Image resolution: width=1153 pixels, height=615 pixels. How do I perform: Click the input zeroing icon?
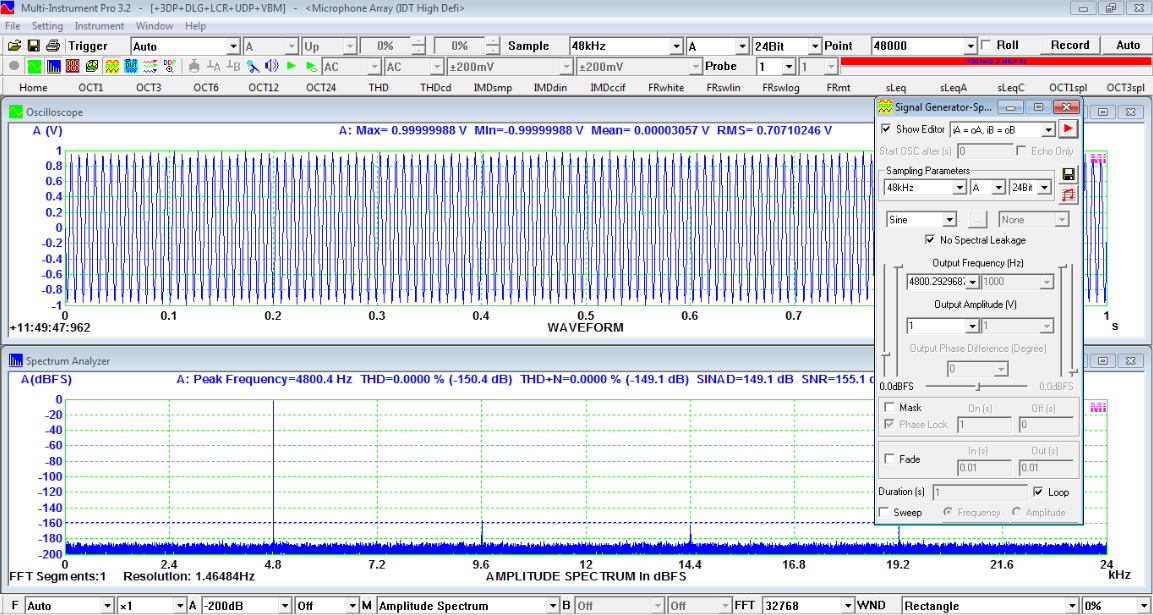point(194,66)
